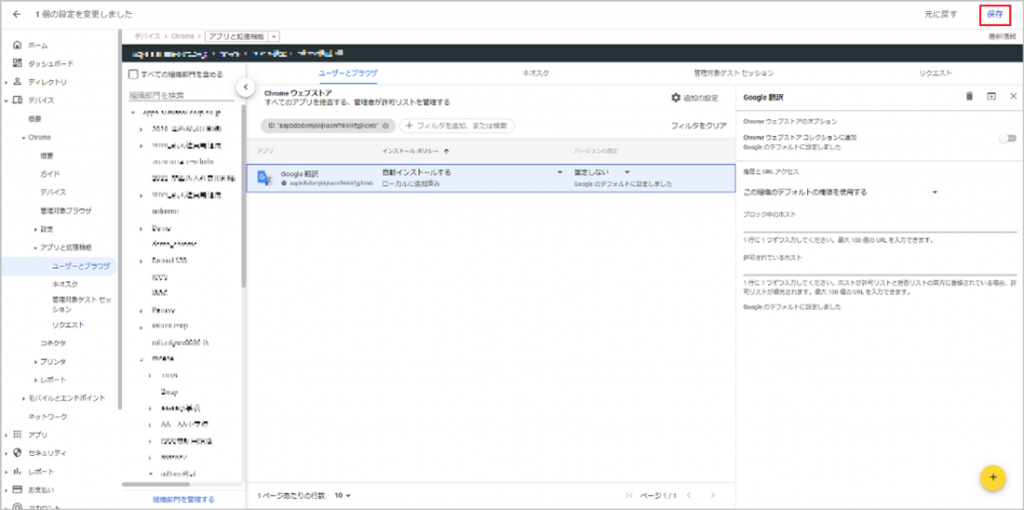1024x510 pixels.
Task: Click the 追加の設定 gear icon
Action: tap(675, 97)
